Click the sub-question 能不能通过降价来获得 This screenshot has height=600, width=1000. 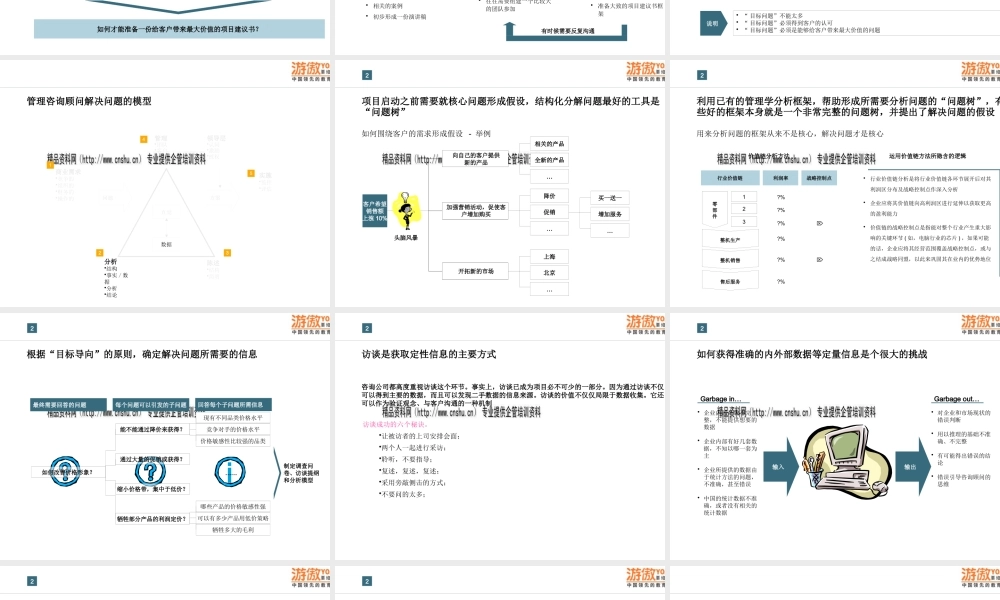click(x=152, y=430)
